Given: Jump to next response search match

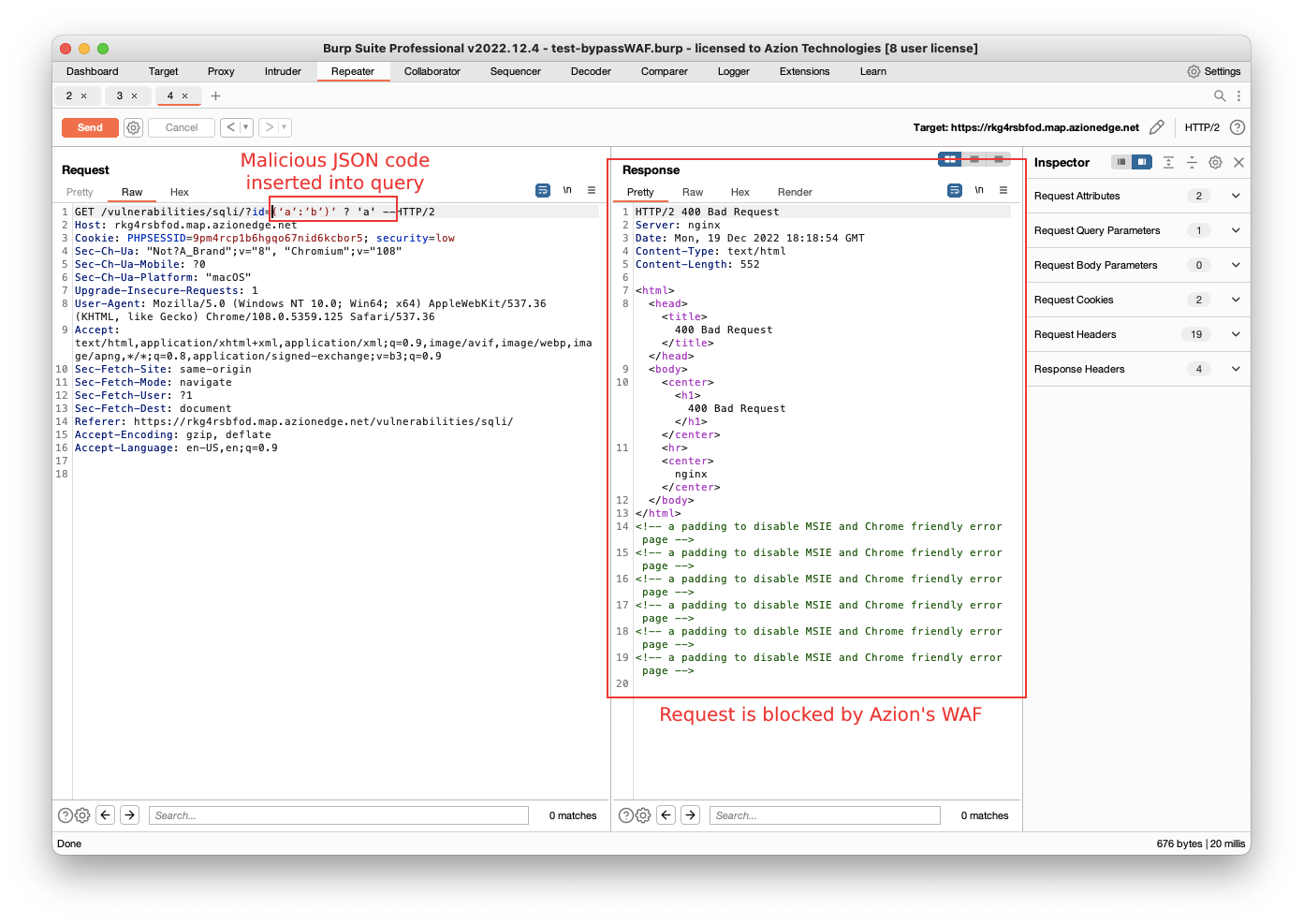Looking at the screenshot, I should point(691,815).
